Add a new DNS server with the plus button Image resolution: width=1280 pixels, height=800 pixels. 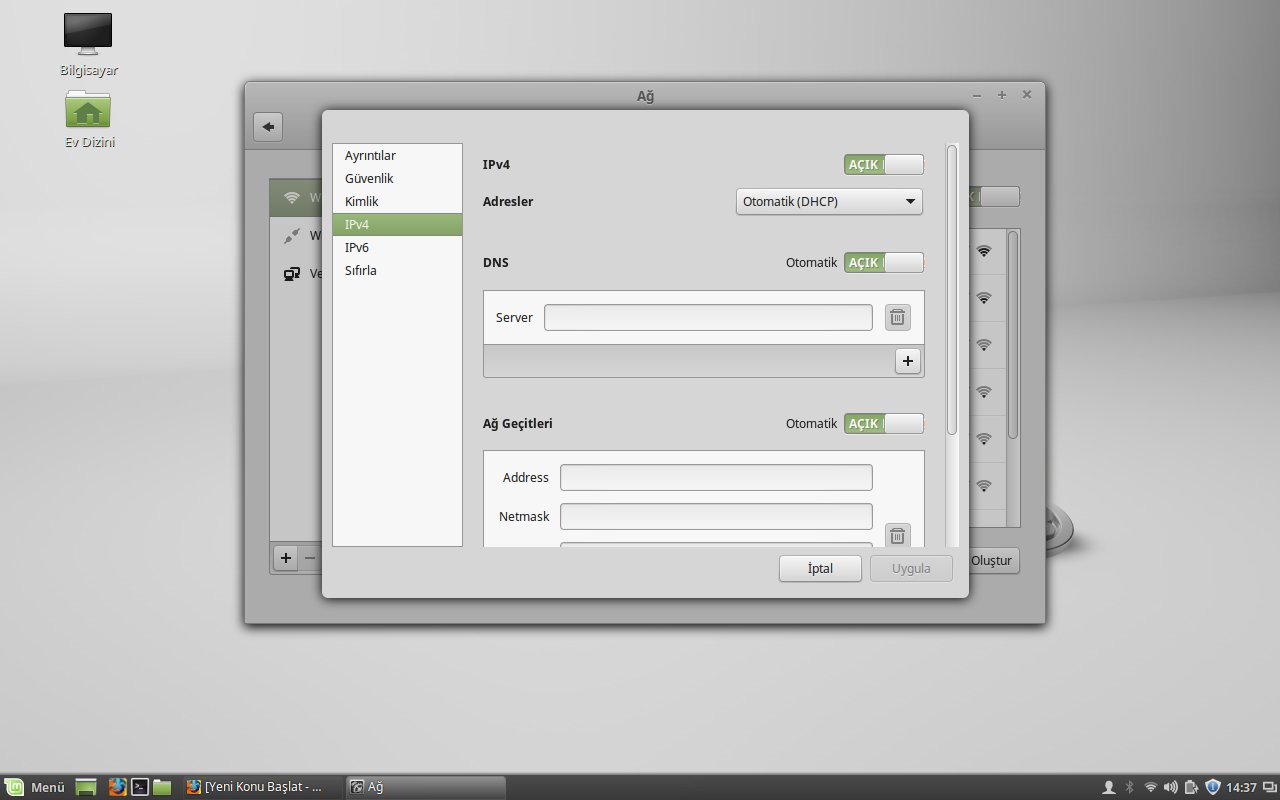(908, 361)
